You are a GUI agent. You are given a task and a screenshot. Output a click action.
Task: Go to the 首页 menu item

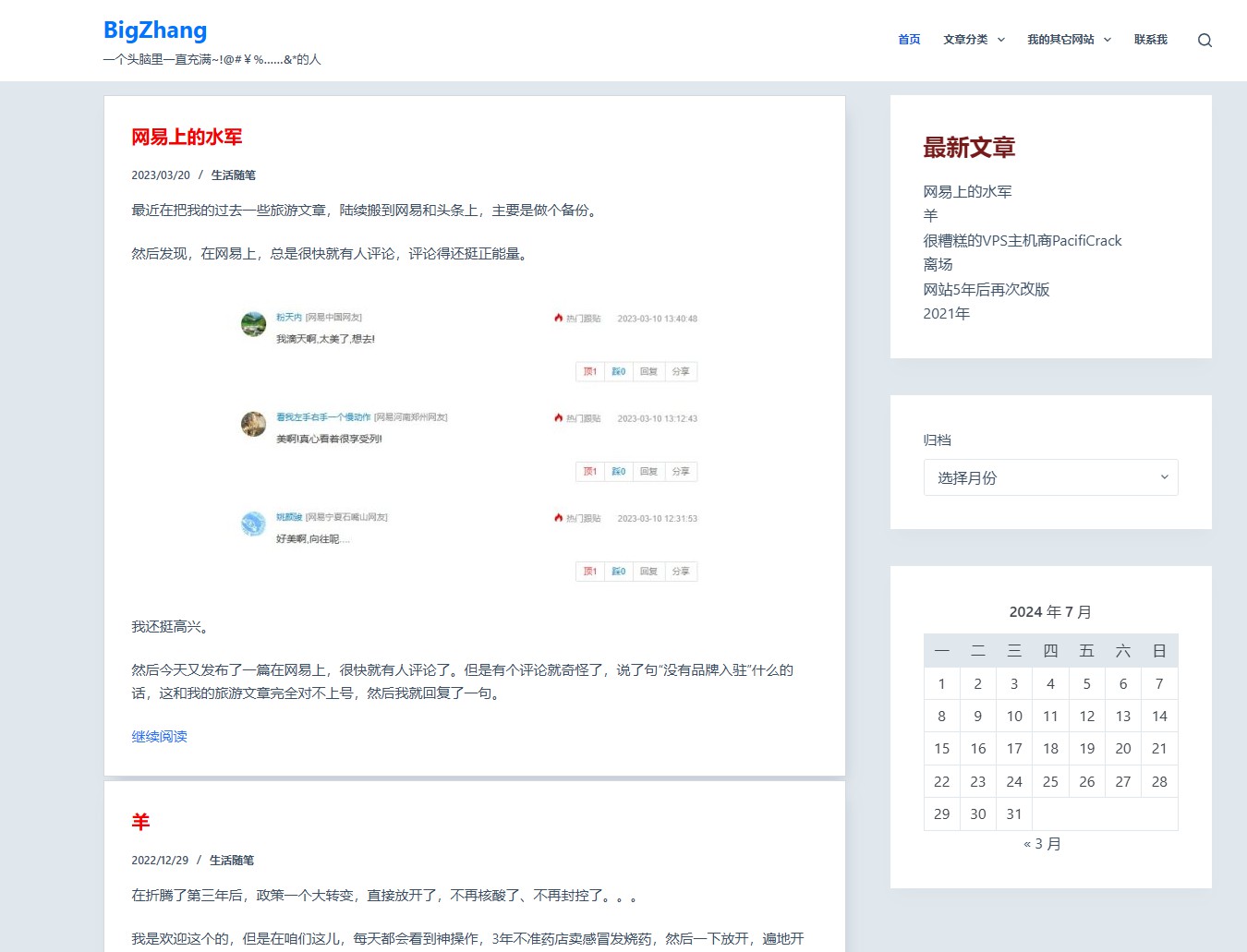point(909,40)
